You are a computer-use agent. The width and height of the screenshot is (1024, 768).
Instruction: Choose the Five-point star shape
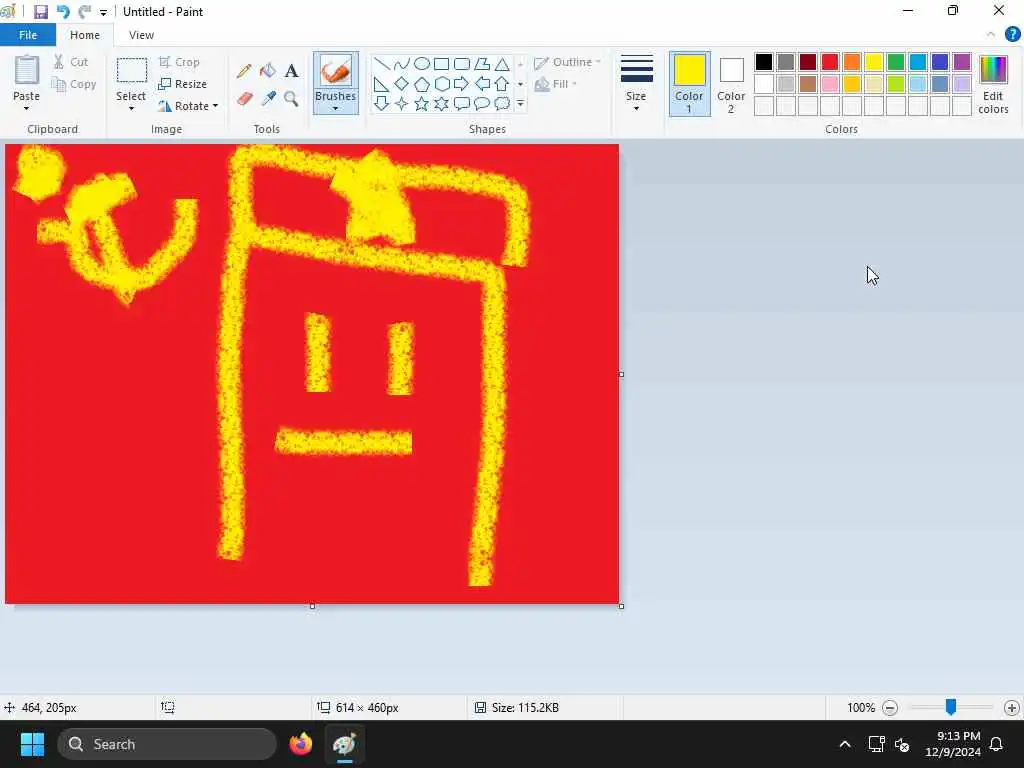click(422, 103)
